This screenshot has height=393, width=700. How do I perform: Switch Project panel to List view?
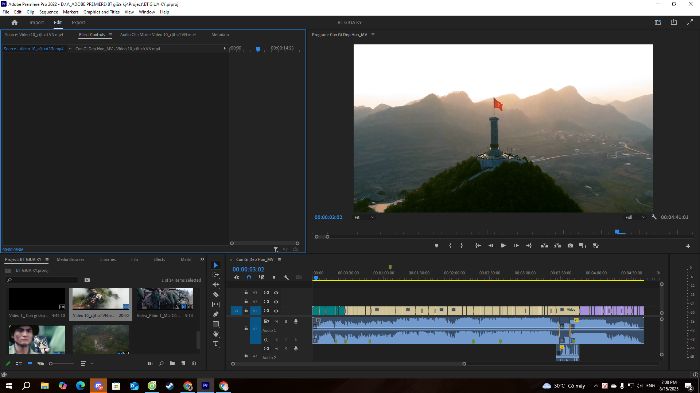click(19, 364)
